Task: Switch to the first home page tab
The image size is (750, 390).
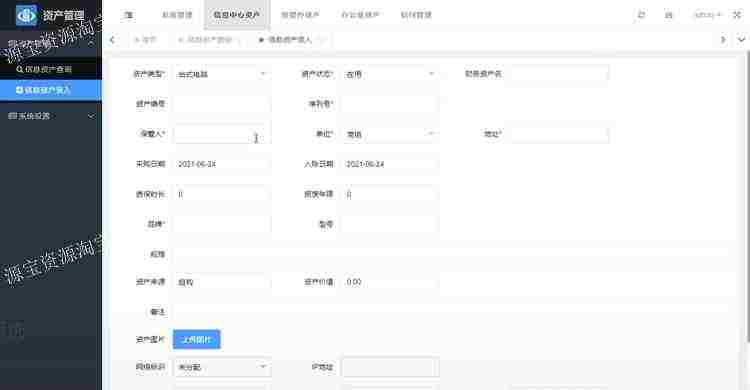Action: pyautogui.click(x=145, y=40)
